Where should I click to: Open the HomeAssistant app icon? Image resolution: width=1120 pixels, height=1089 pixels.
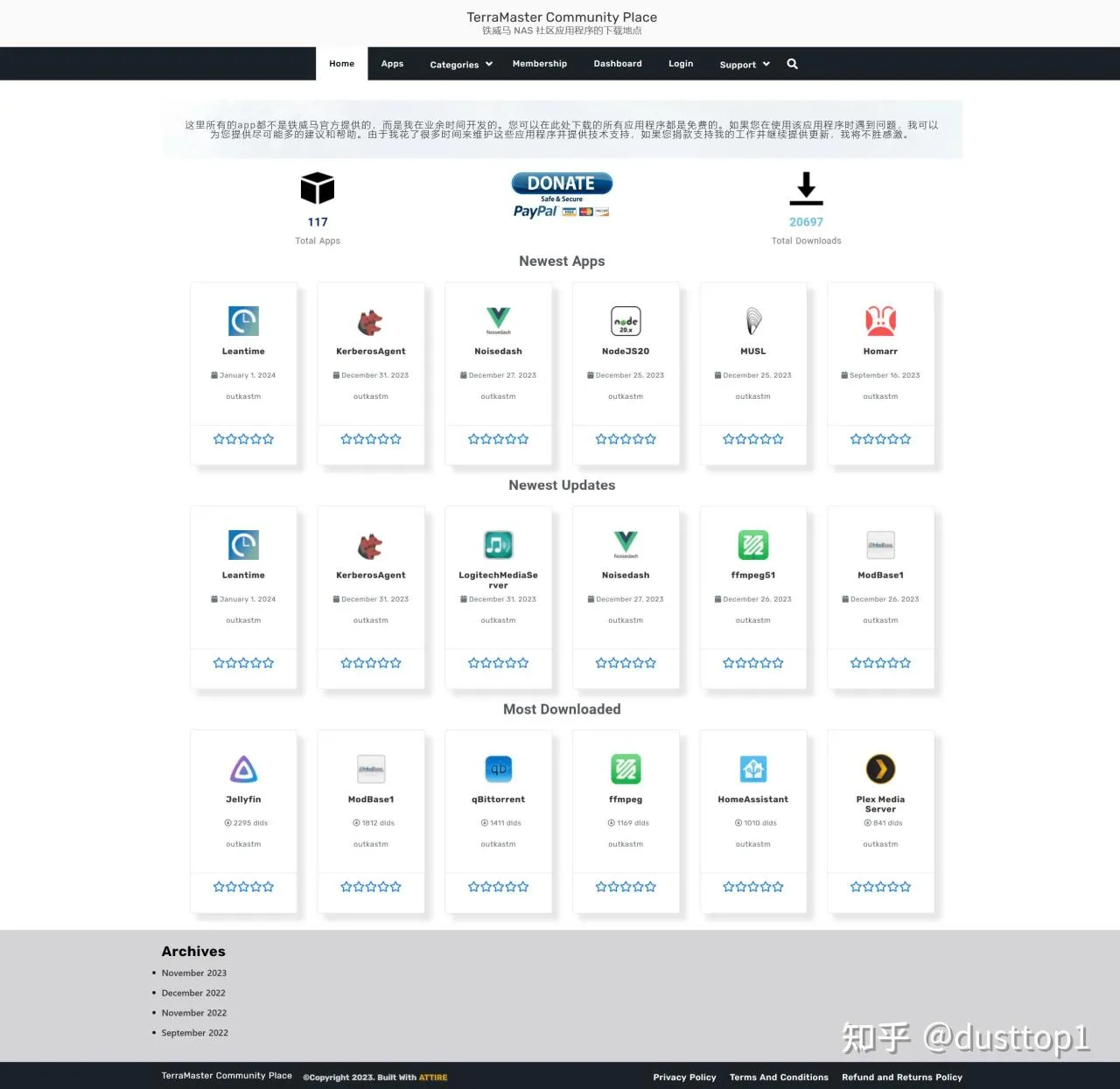point(753,769)
